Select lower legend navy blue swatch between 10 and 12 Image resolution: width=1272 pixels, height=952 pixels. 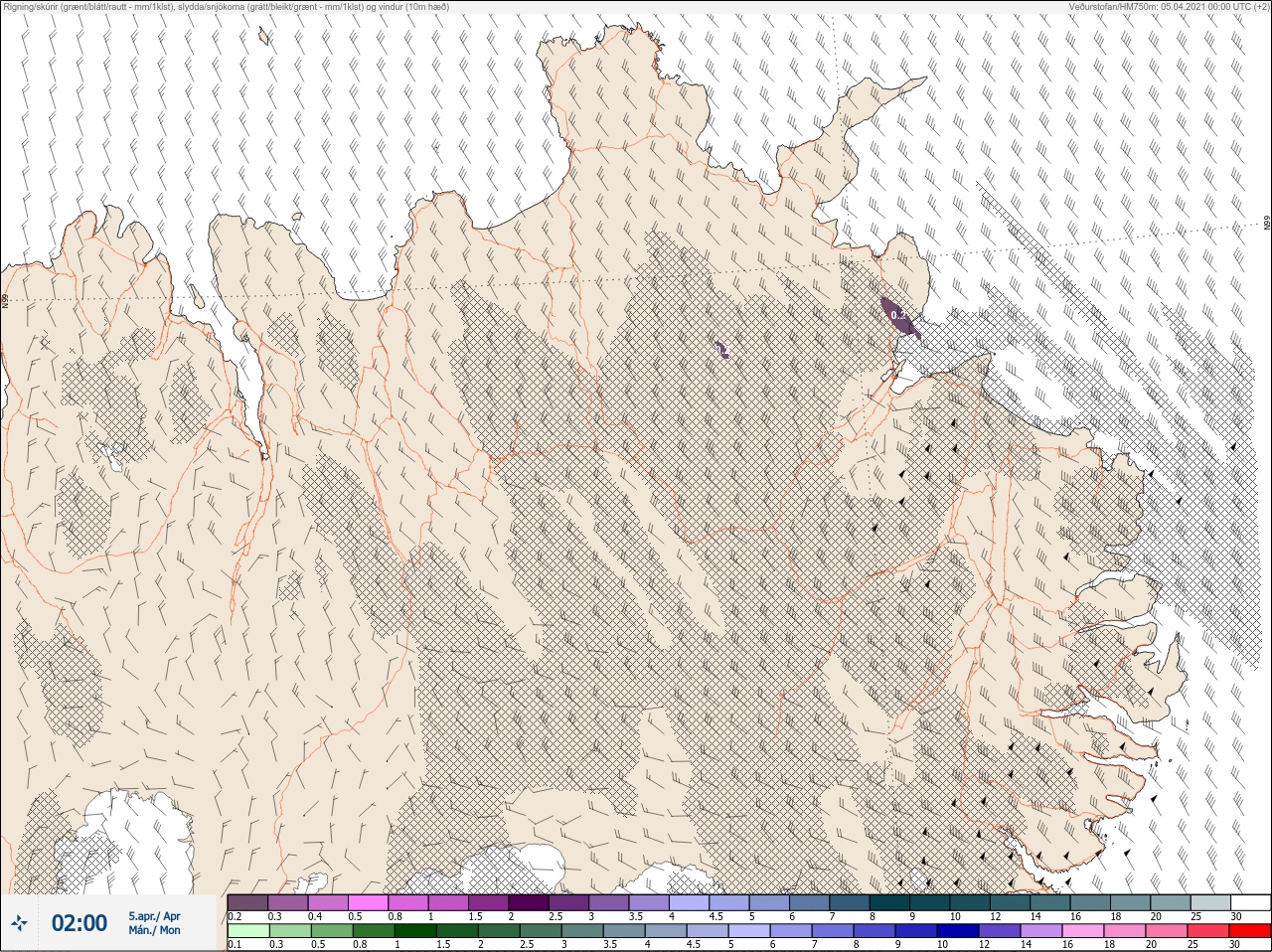coord(957,931)
